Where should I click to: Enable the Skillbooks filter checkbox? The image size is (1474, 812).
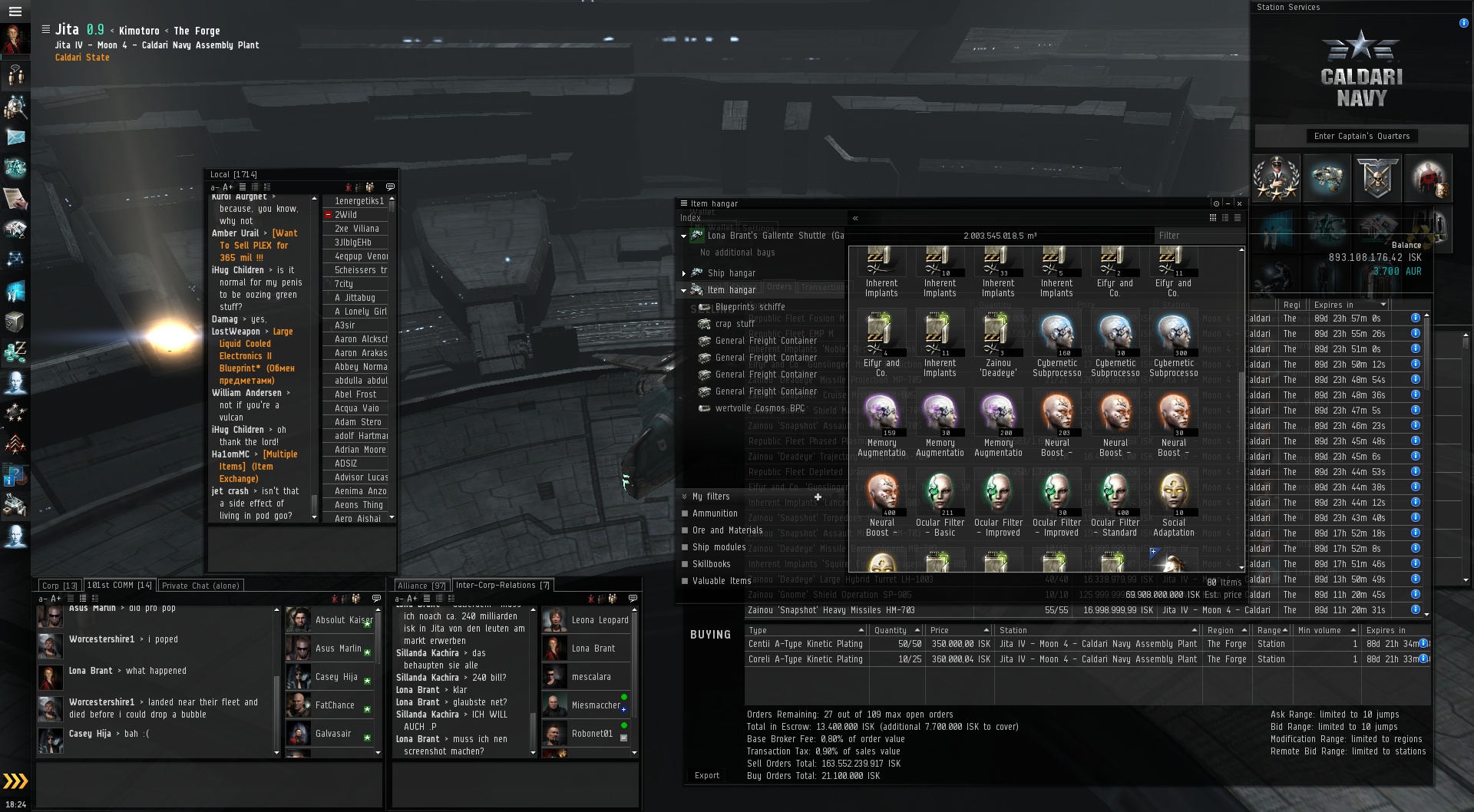pos(686,564)
